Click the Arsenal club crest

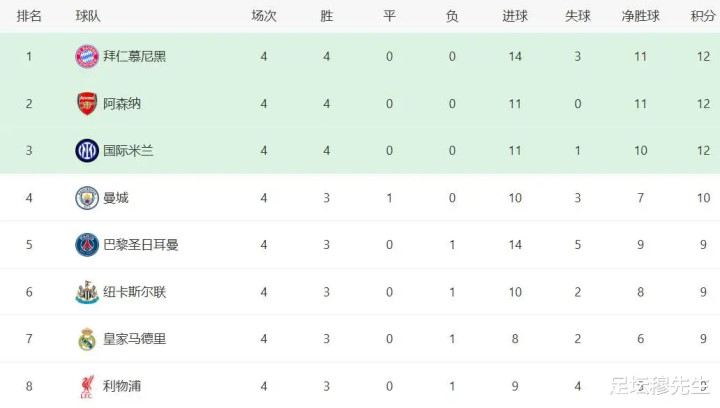pos(87,103)
